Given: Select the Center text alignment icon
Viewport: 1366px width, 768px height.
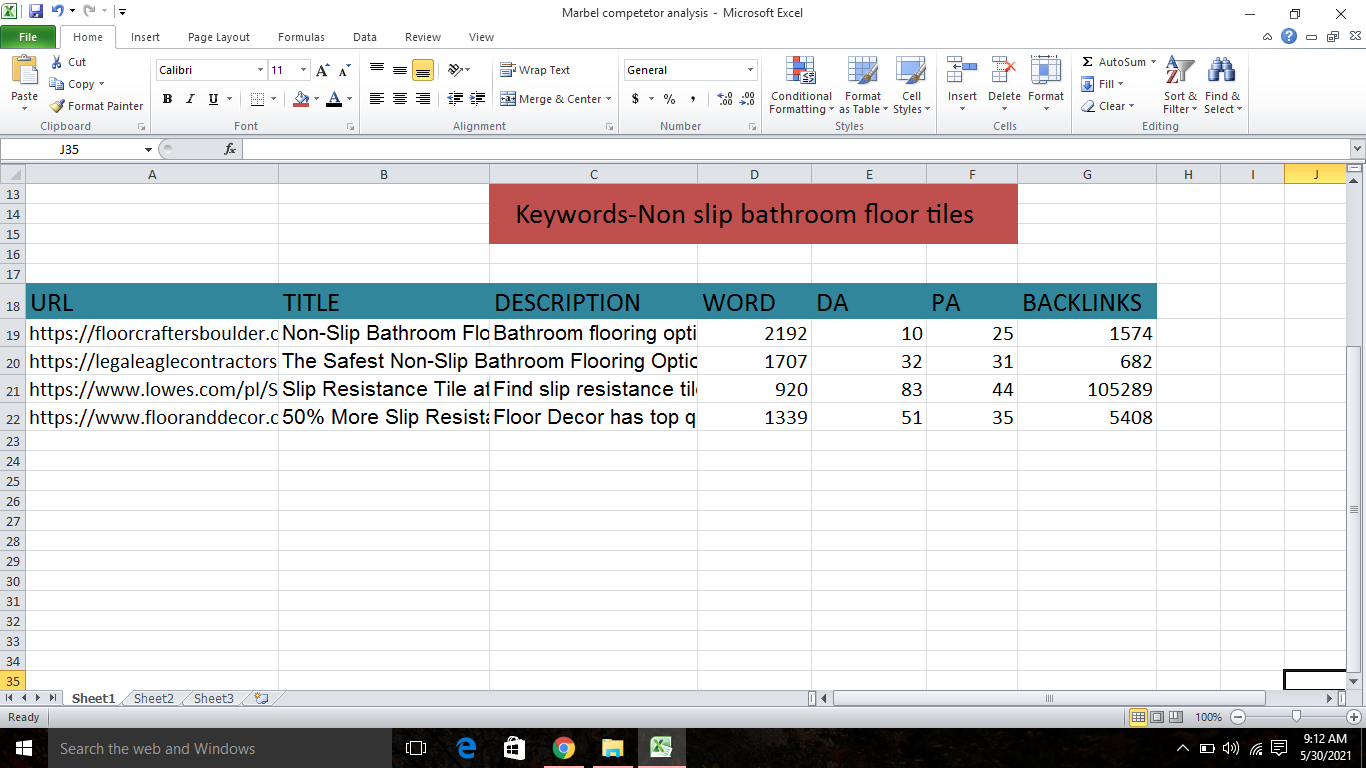Looking at the screenshot, I should point(400,99).
